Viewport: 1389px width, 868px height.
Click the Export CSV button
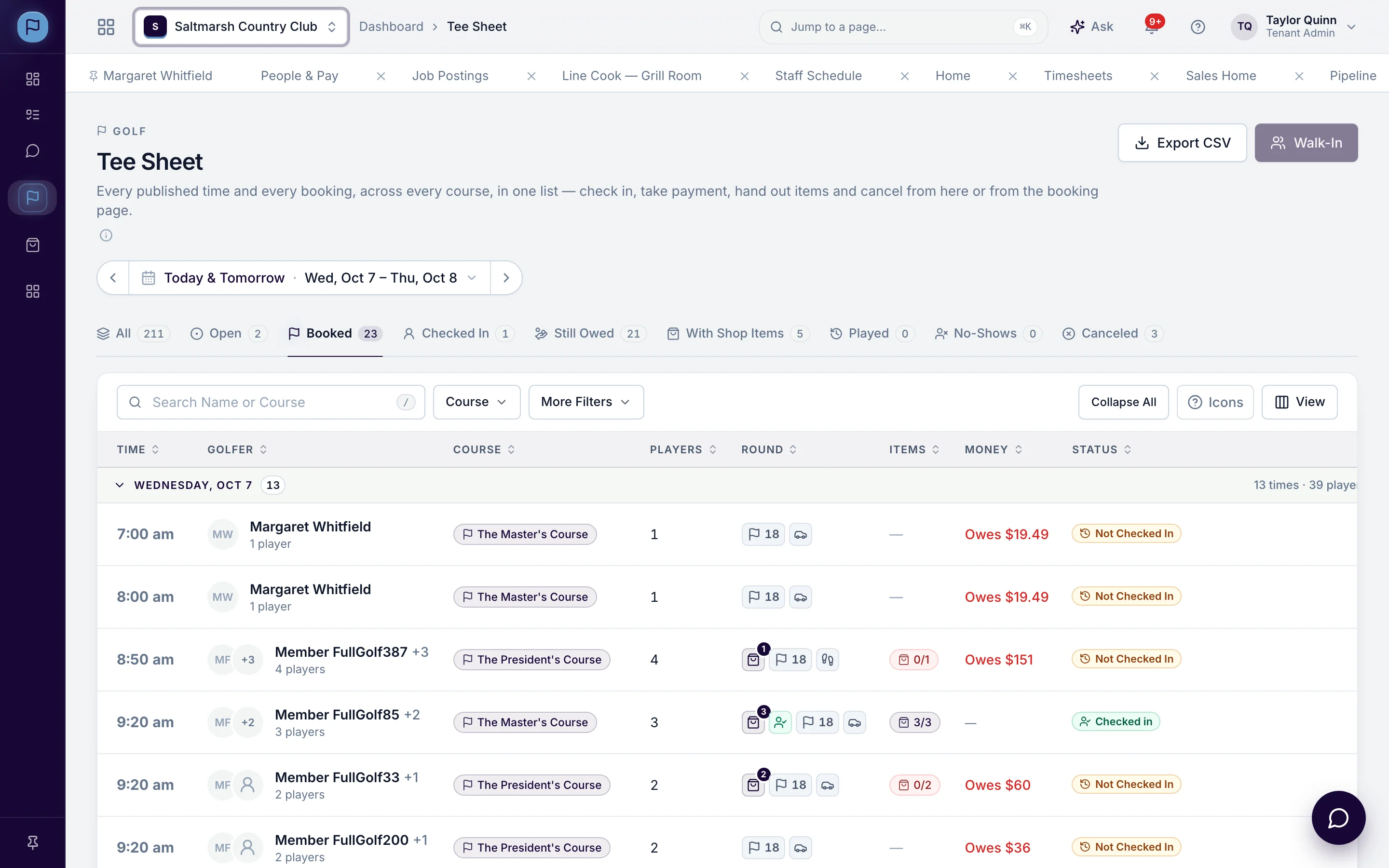click(1183, 143)
